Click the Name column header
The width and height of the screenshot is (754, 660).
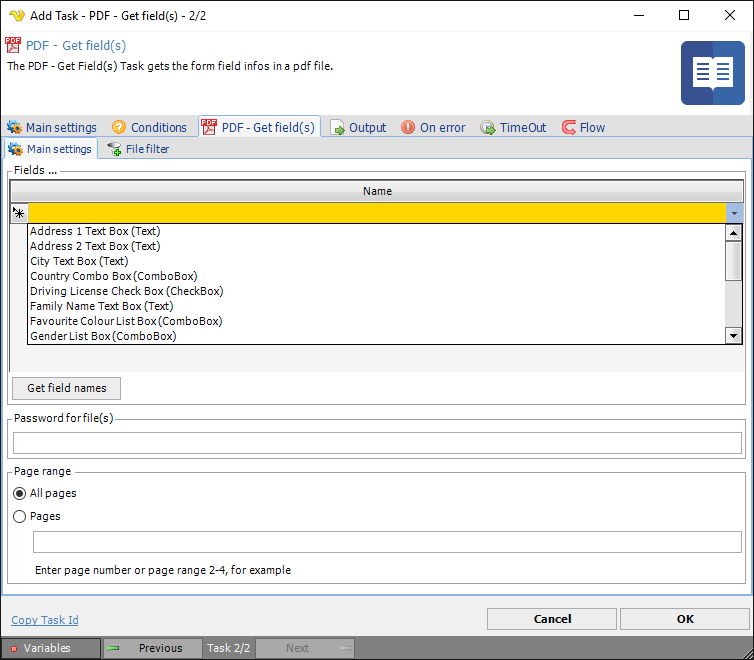[x=377, y=191]
